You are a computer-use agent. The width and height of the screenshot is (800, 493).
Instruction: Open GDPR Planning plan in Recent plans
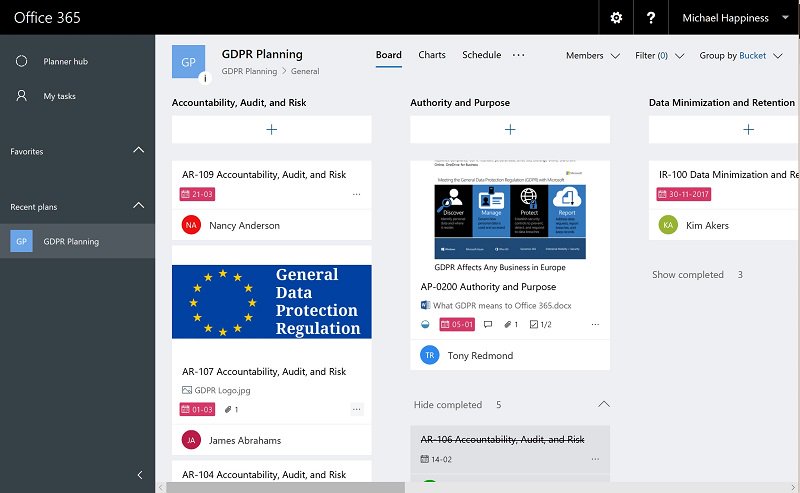77,241
